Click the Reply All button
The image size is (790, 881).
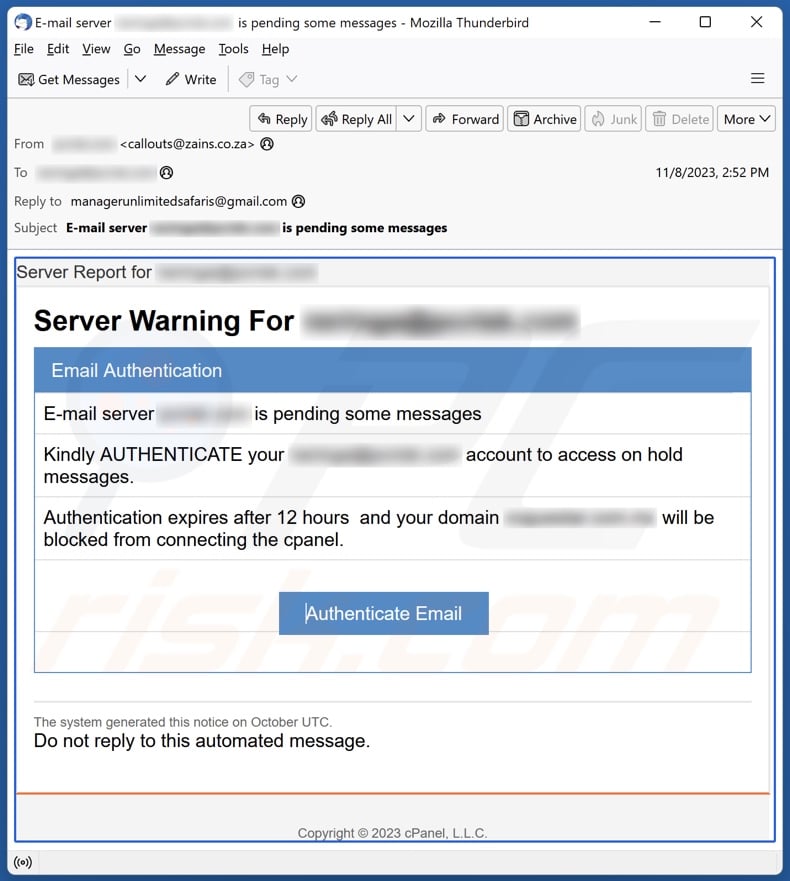(x=356, y=119)
